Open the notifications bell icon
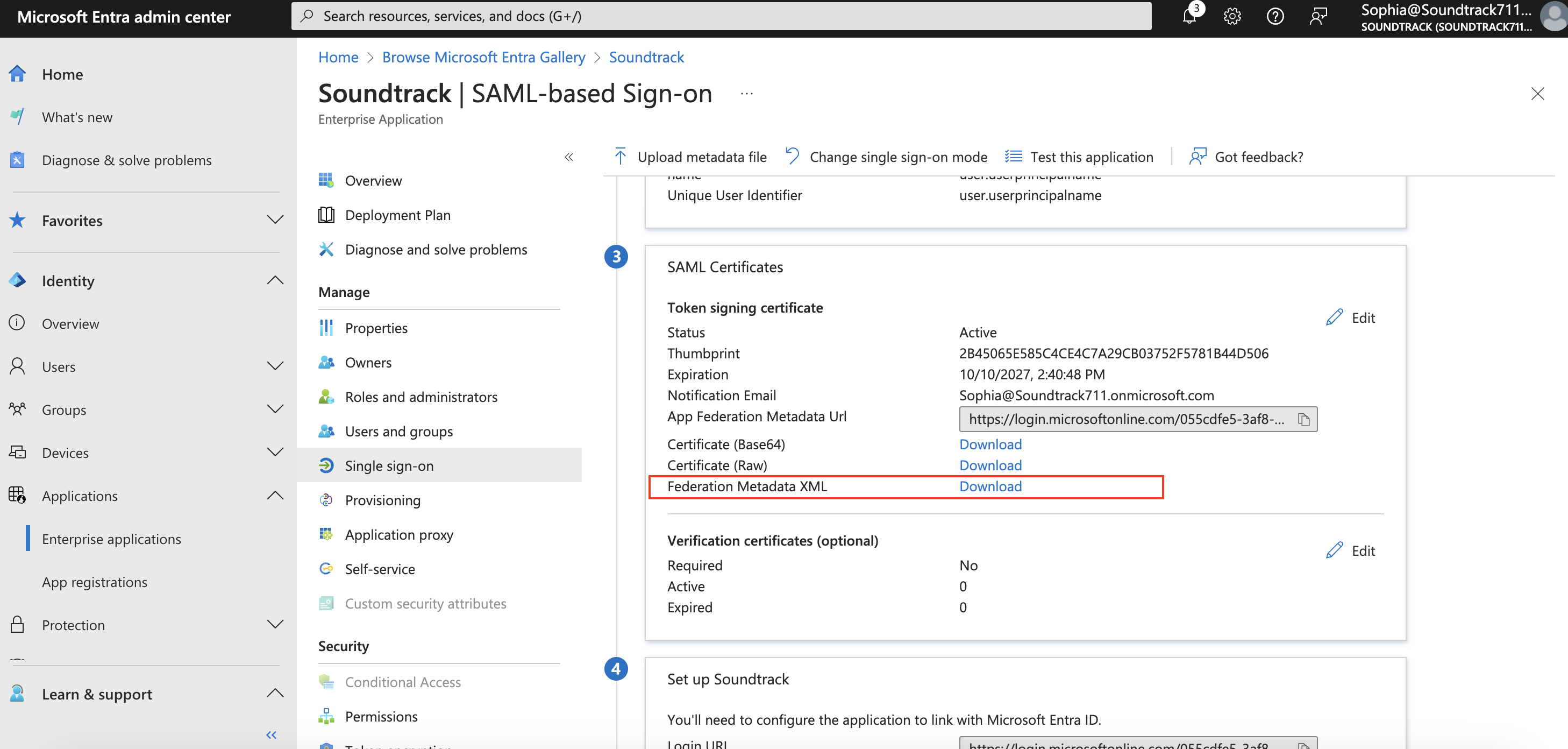 [x=1189, y=17]
